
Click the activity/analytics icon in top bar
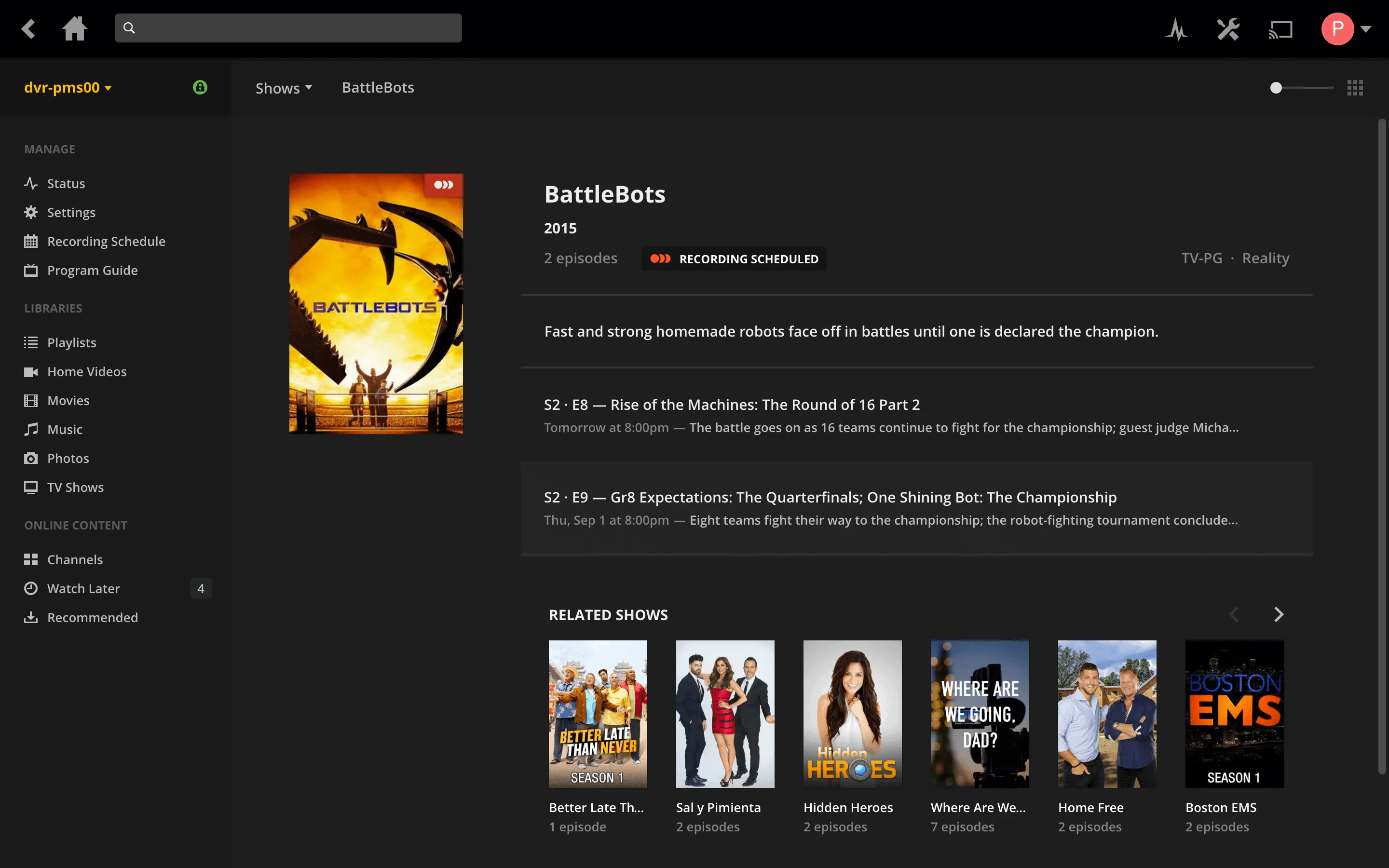click(x=1177, y=27)
